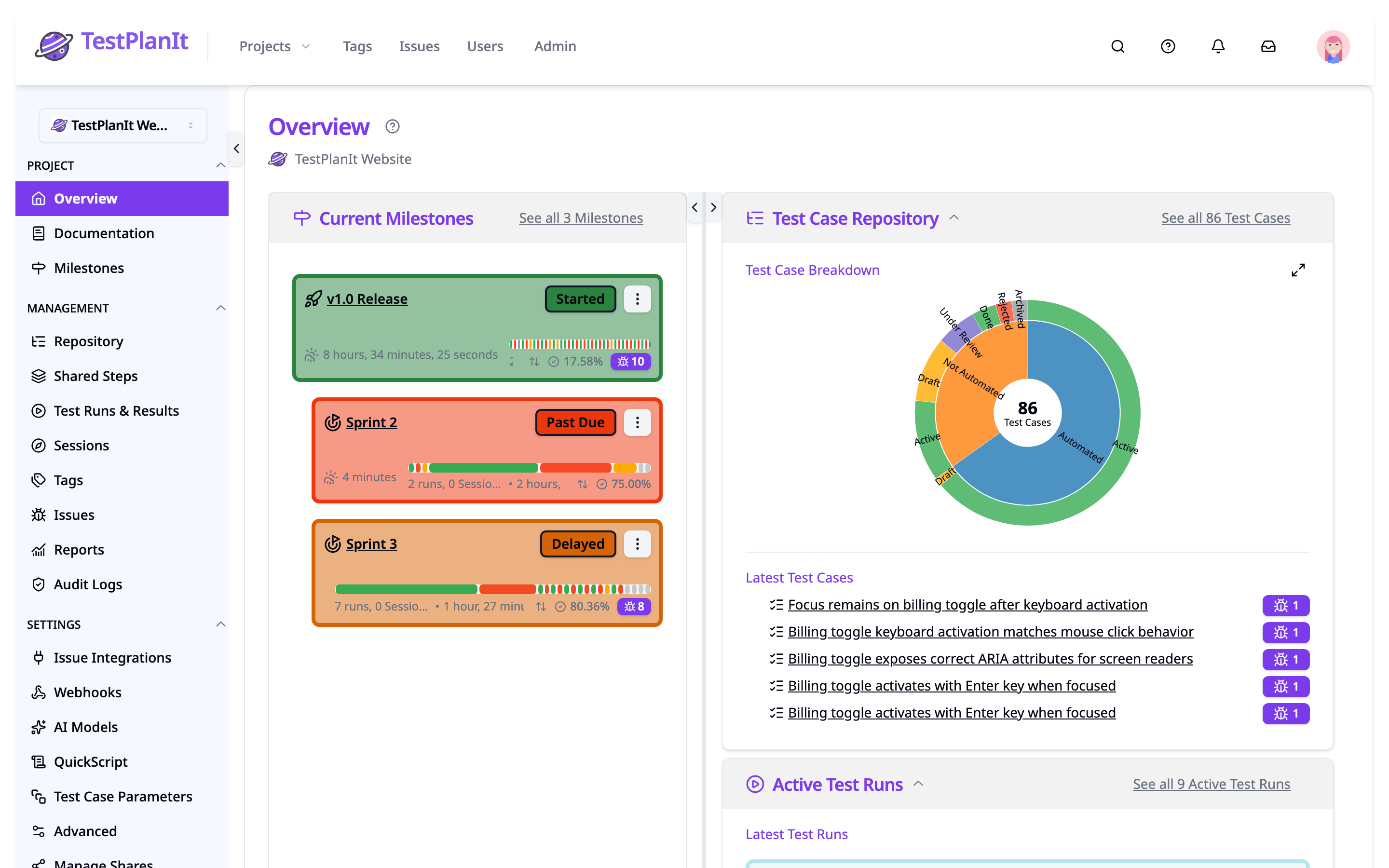Click the TestPlanIt planet logo

click(54, 45)
